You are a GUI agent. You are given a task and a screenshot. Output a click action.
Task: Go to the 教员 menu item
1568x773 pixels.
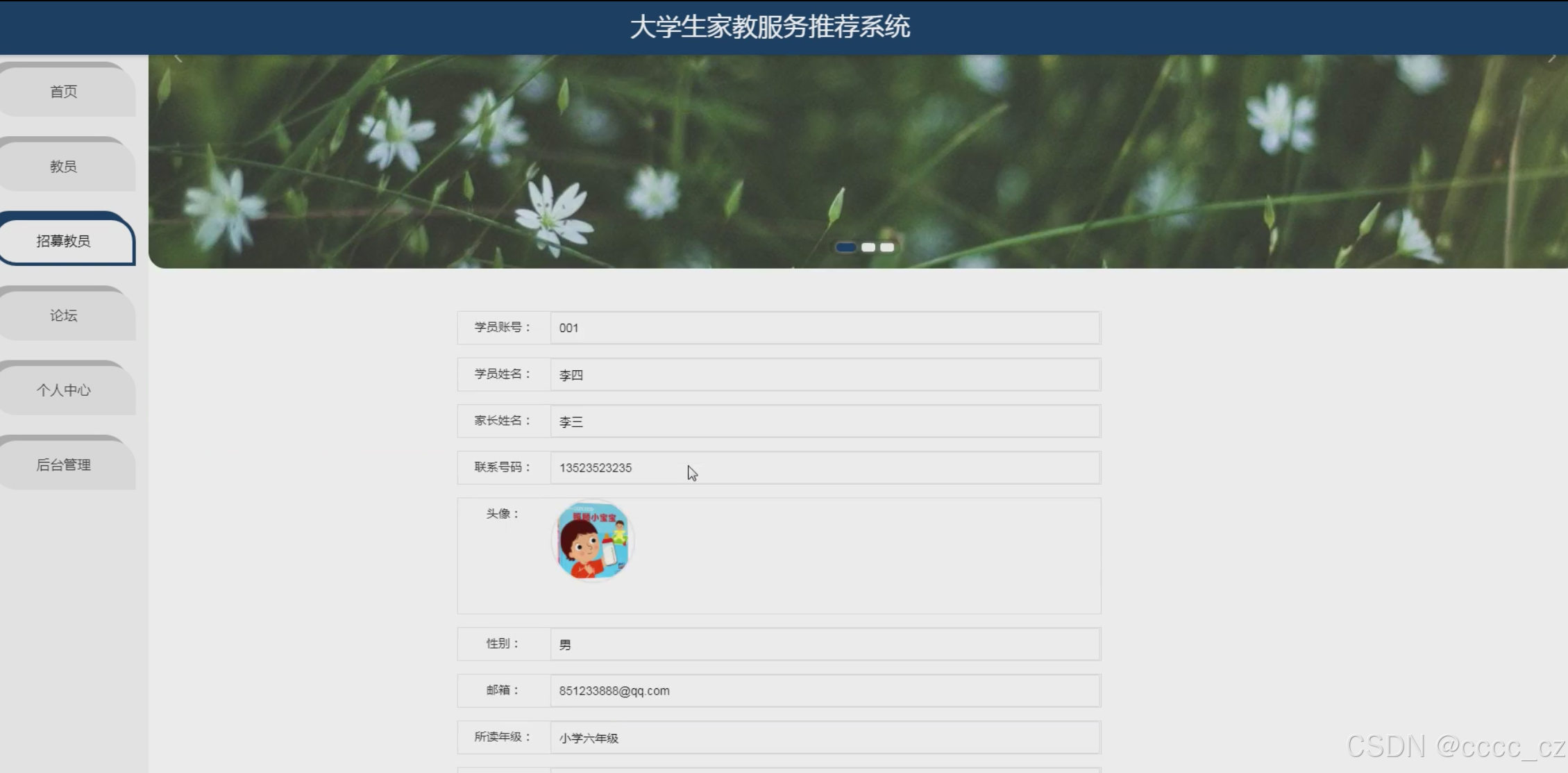click(x=64, y=167)
